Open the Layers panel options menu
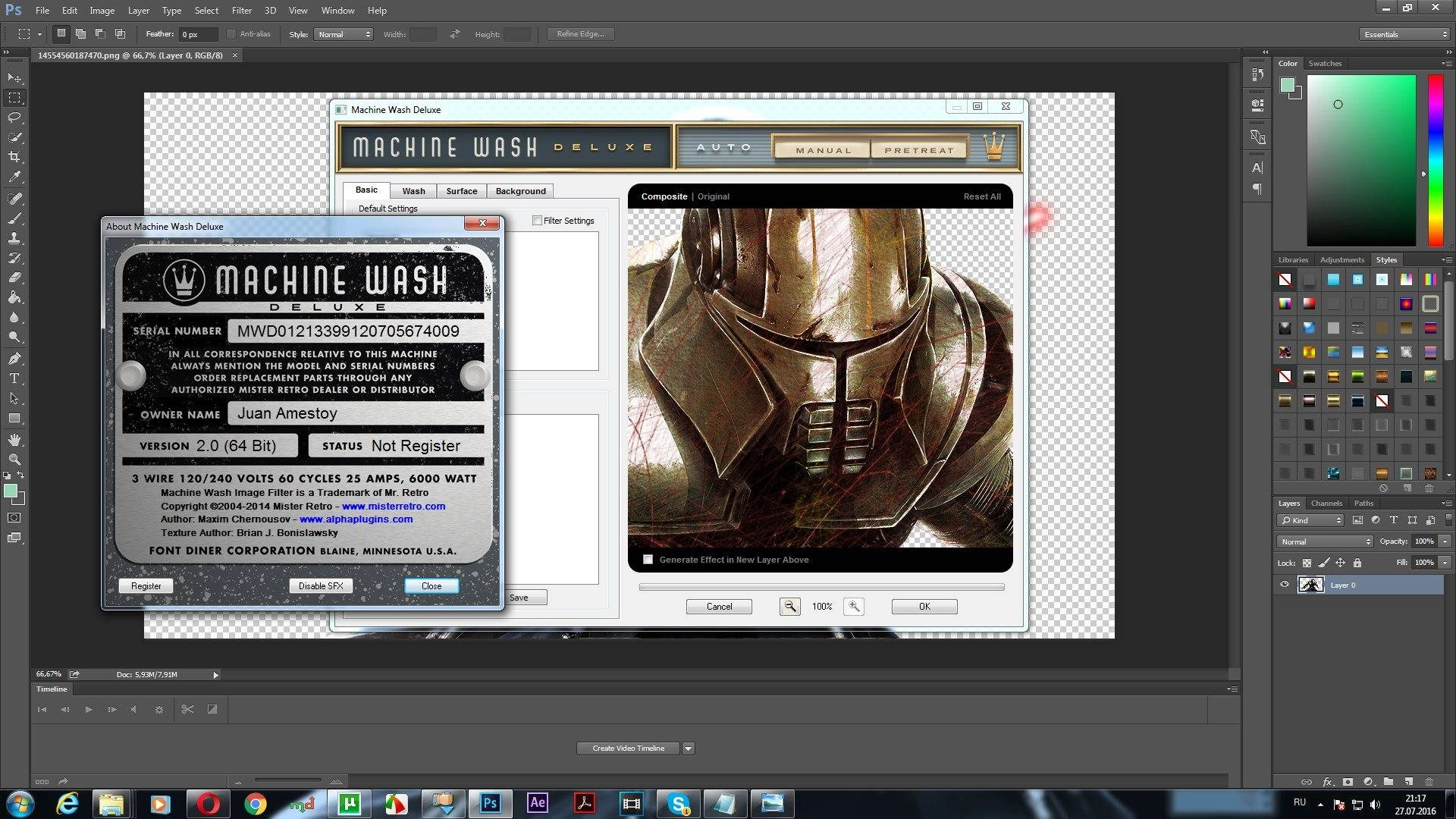This screenshot has height=819, width=1456. coord(1446,504)
